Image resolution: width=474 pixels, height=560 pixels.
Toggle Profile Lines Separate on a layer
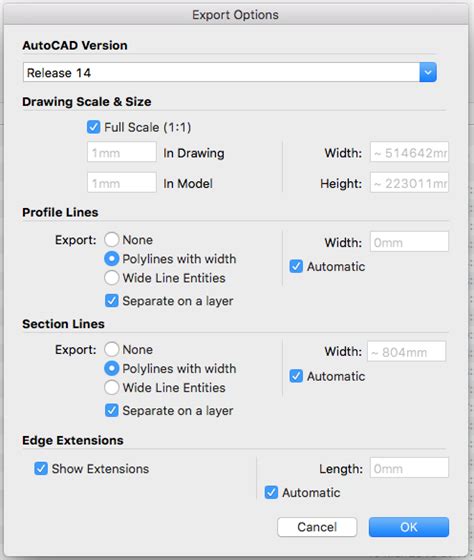click(x=111, y=301)
